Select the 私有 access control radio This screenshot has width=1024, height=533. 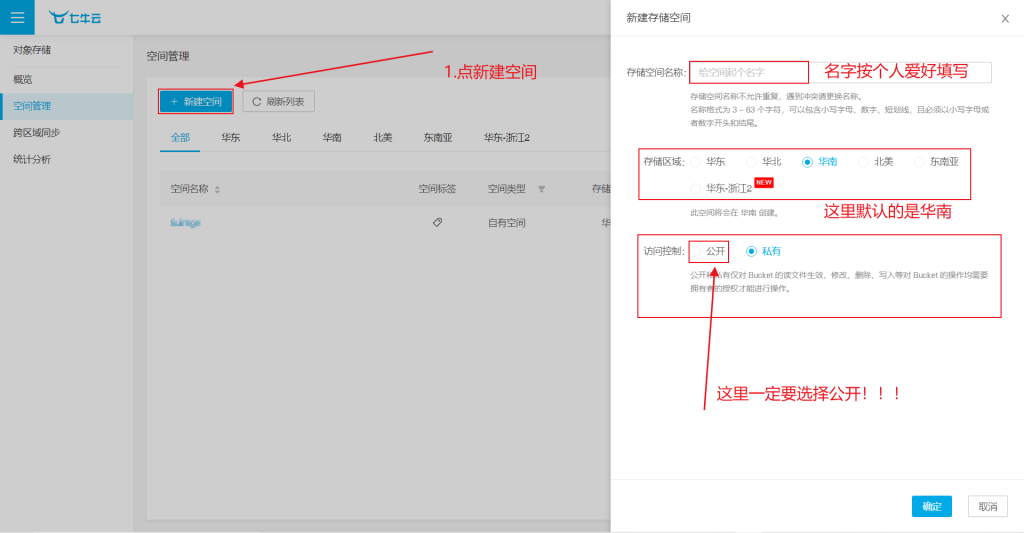(752, 252)
